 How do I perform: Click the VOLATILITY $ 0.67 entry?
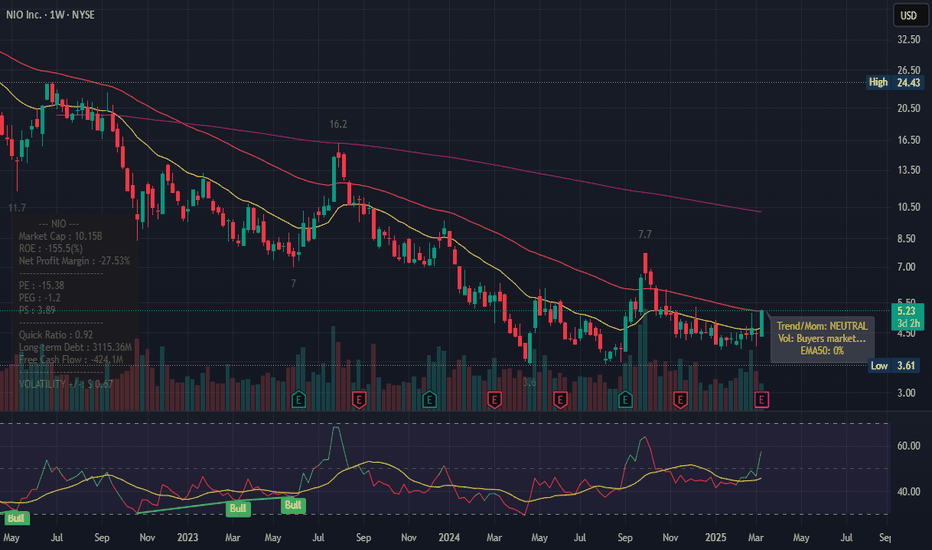click(x=66, y=384)
